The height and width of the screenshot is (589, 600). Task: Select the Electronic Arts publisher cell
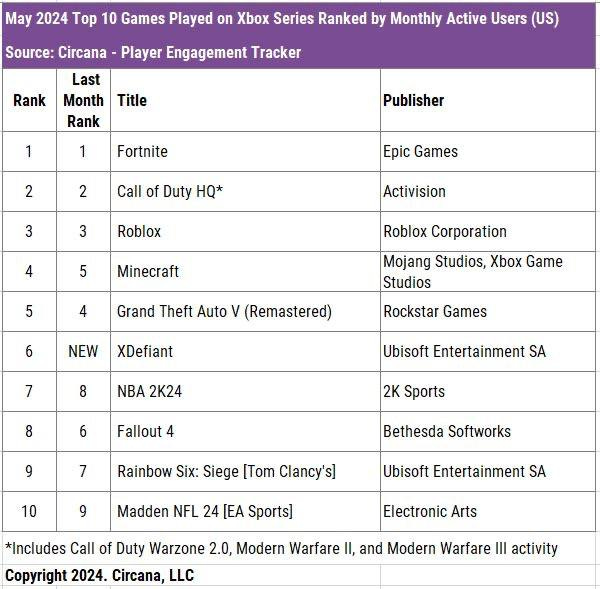430,512
